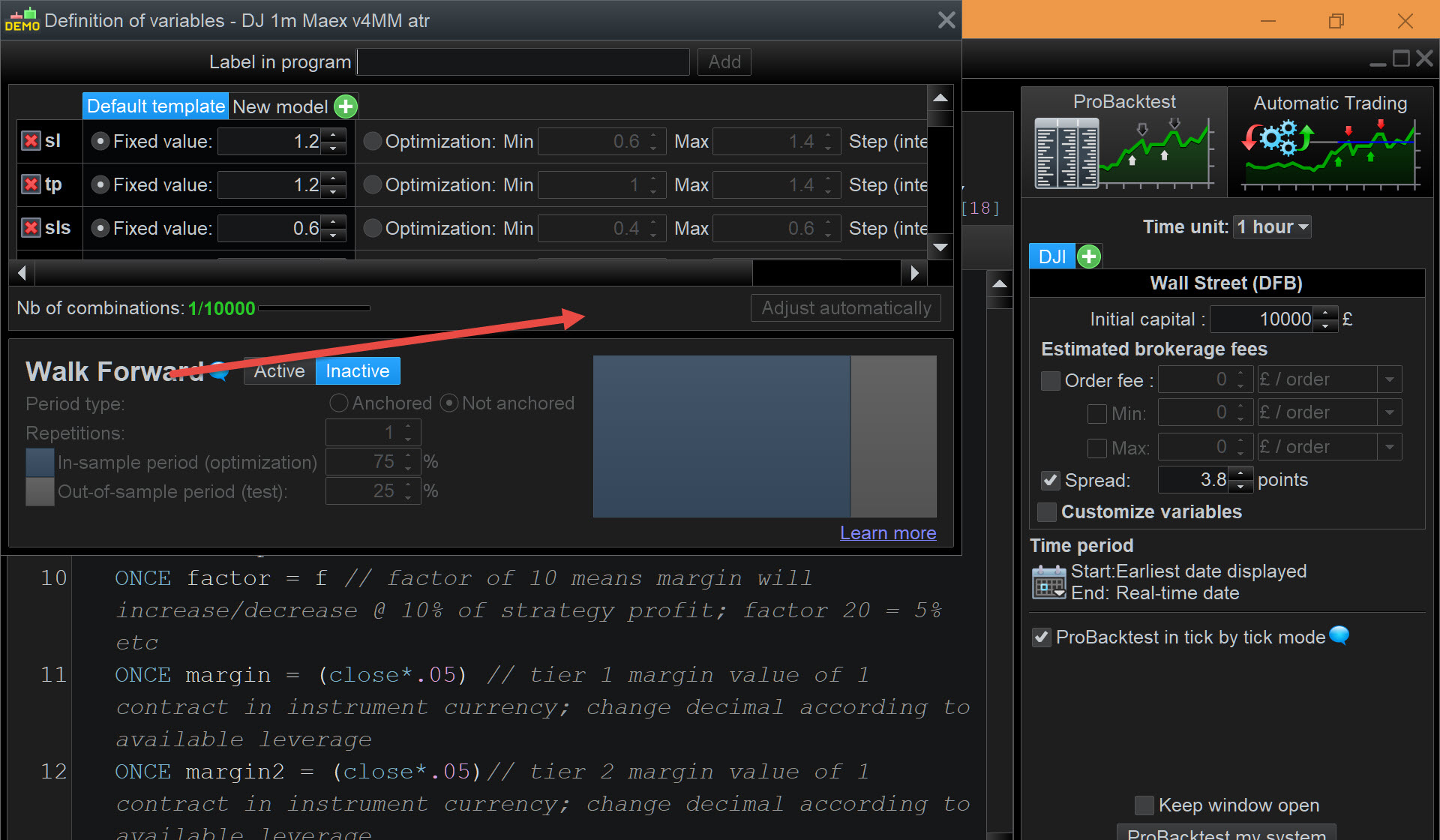Open the Learn more link
The image size is (1440, 840).
887,532
